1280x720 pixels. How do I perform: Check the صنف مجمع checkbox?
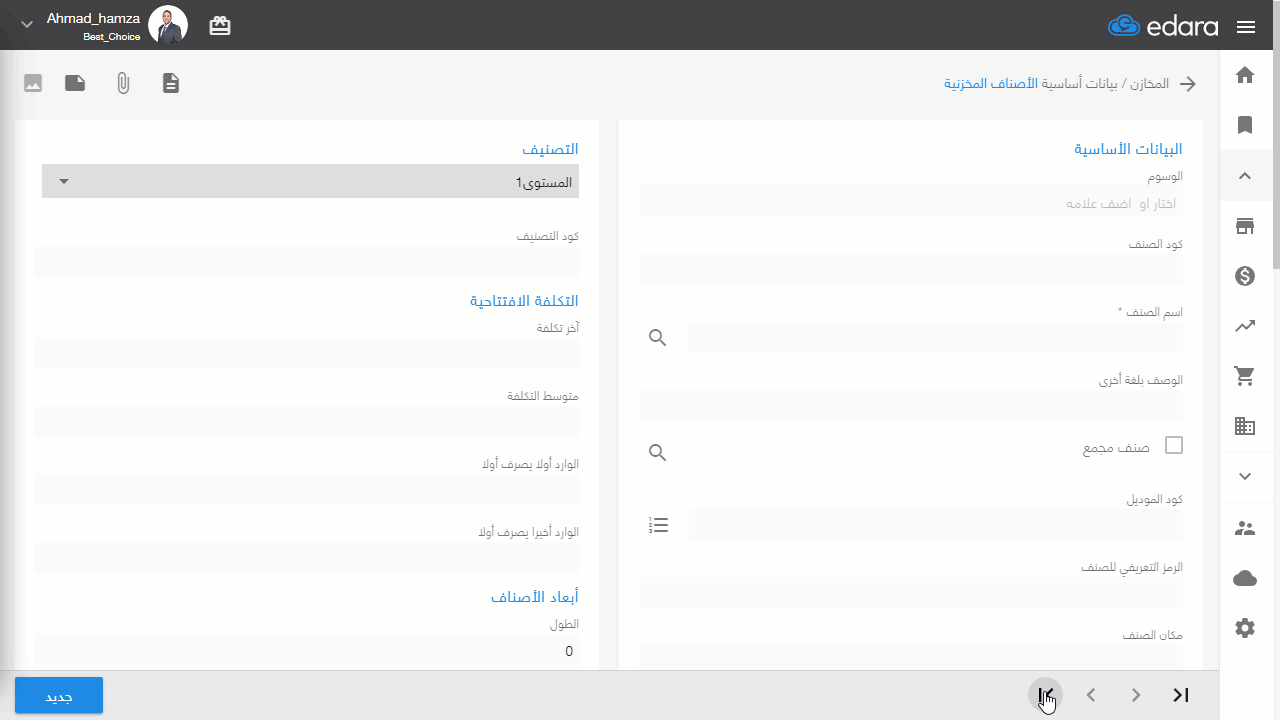coord(1174,445)
